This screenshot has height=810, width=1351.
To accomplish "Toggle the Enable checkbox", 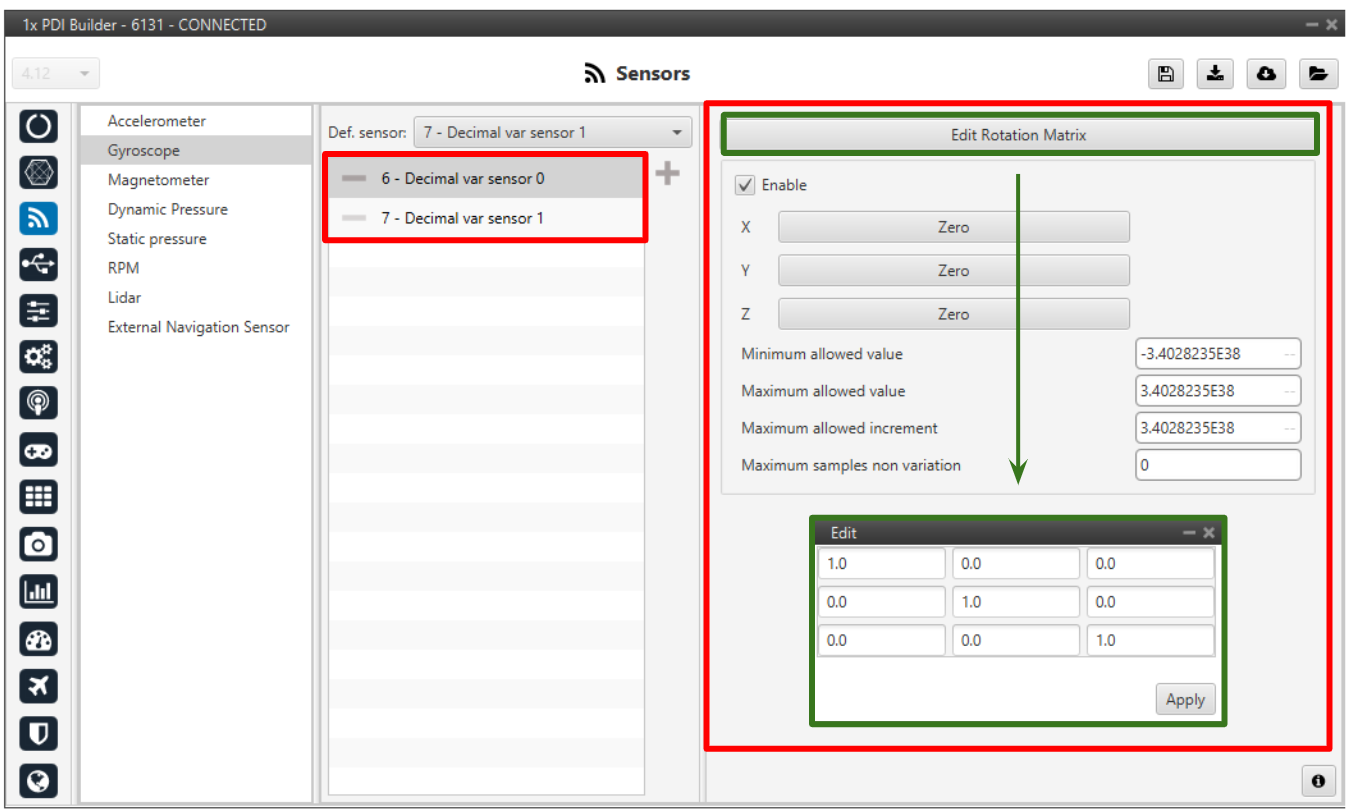I will click(745, 185).
